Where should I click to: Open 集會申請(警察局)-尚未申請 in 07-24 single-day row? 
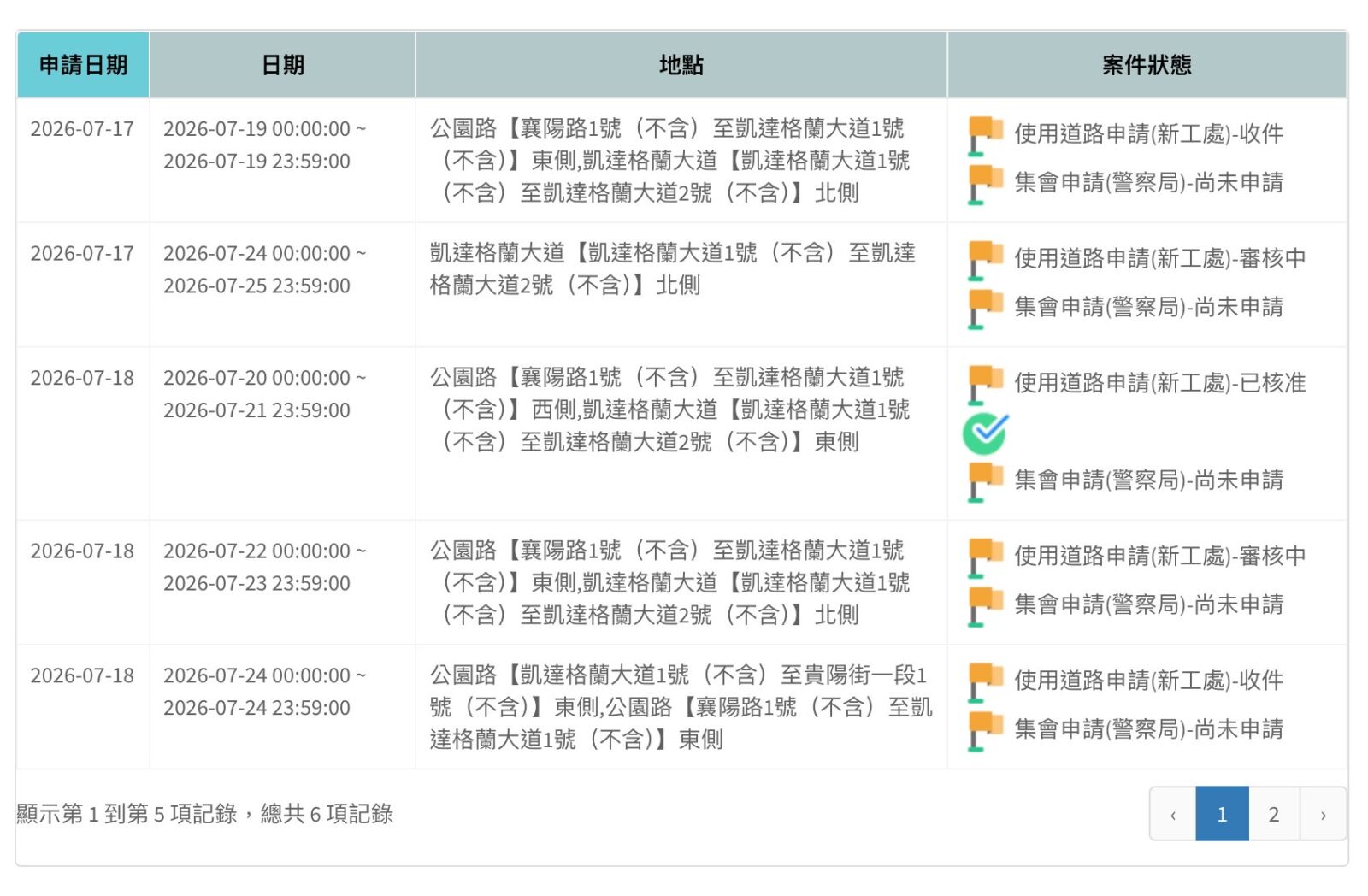coord(1149,730)
